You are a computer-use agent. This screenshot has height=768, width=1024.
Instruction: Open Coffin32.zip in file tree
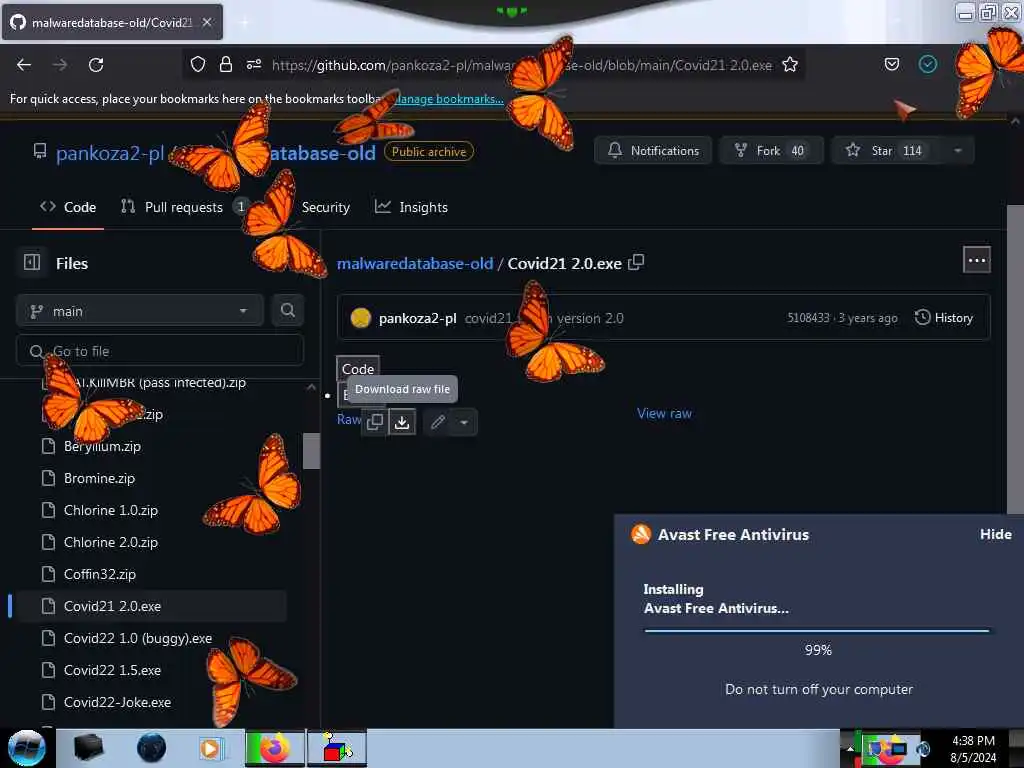[x=99, y=574]
